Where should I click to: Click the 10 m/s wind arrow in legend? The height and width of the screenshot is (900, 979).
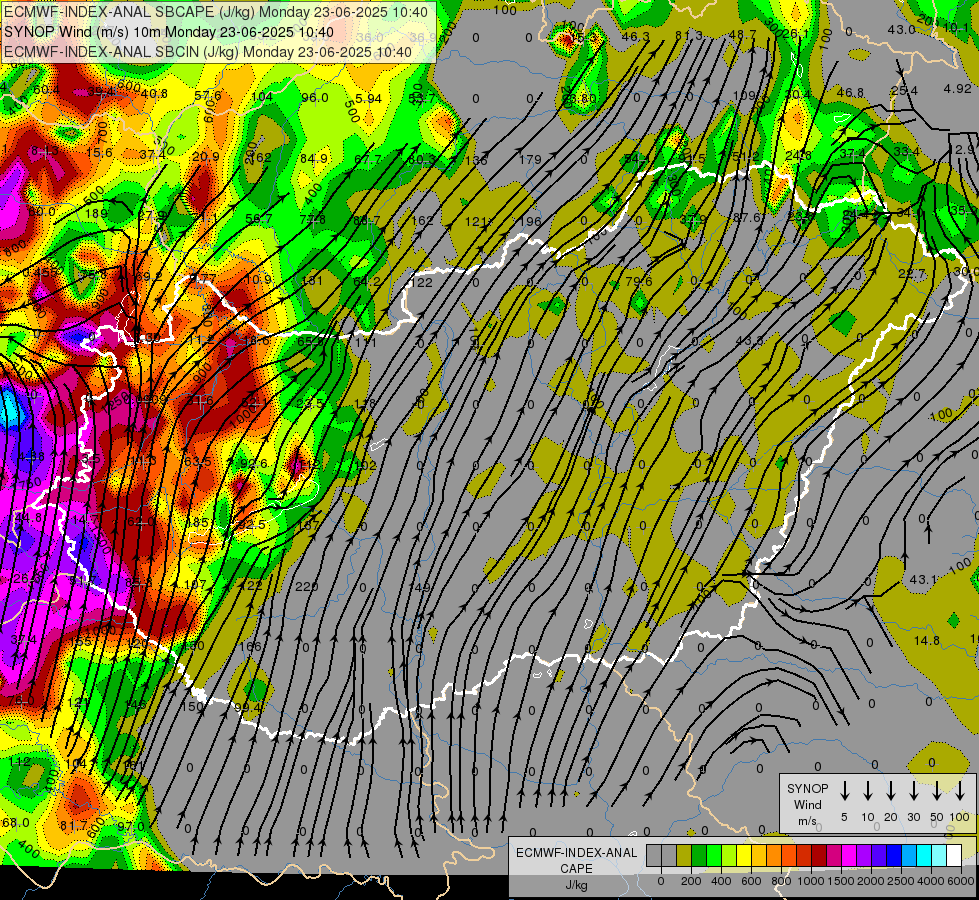(x=868, y=790)
